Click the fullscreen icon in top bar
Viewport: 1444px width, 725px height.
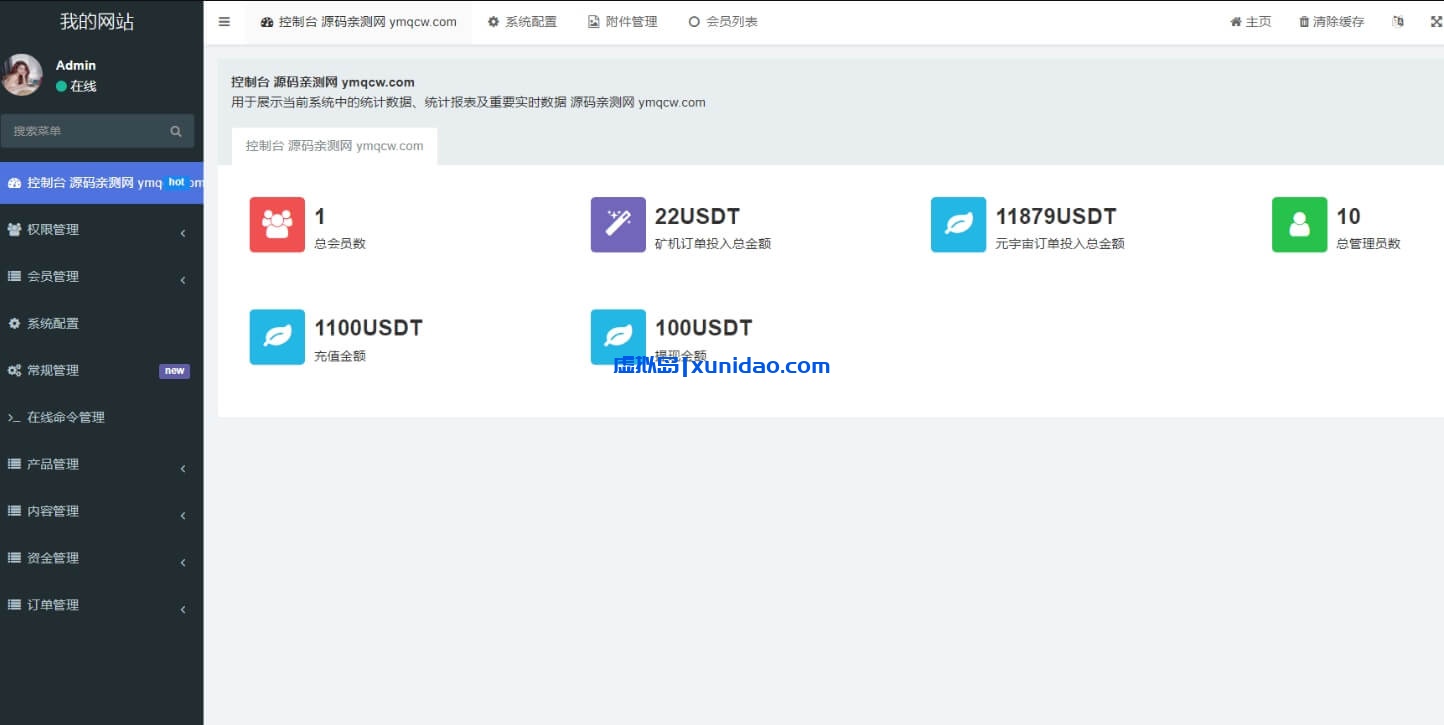[1436, 22]
